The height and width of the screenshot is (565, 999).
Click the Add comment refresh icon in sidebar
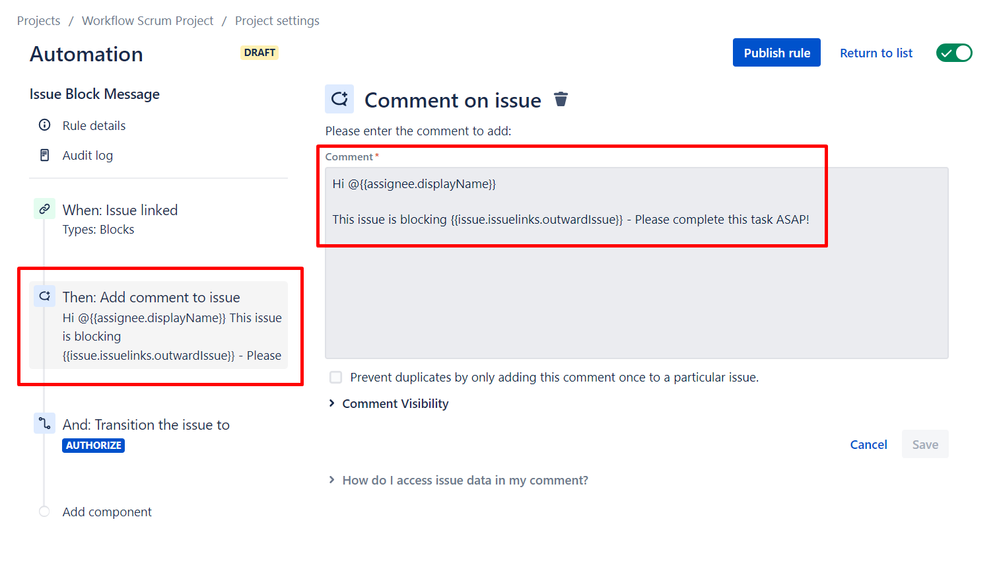44,297
